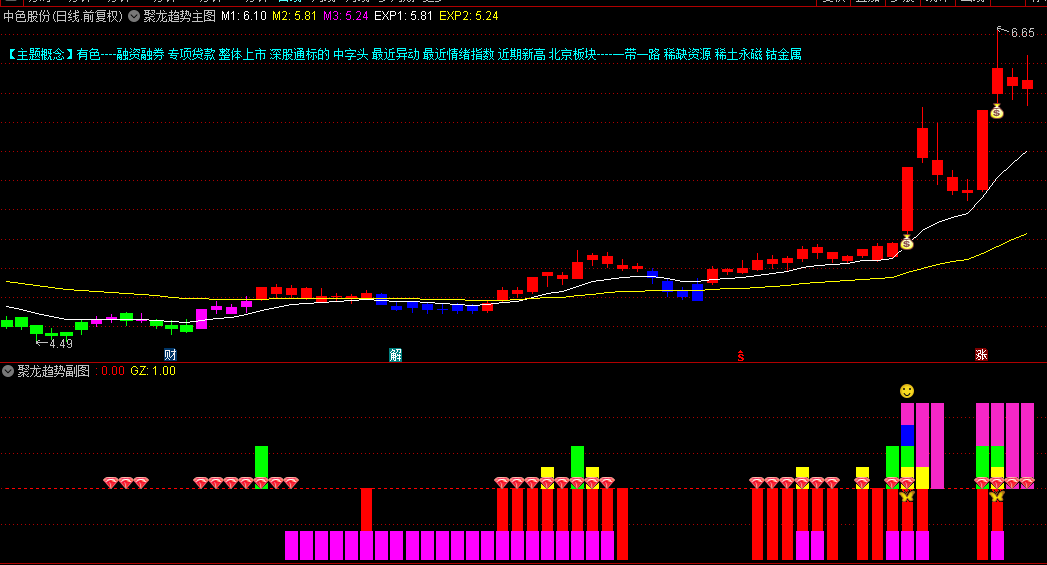The image size is (1047, 565).
Task: Click the 财 marker under the chart
Action: [x=170, y=355]
